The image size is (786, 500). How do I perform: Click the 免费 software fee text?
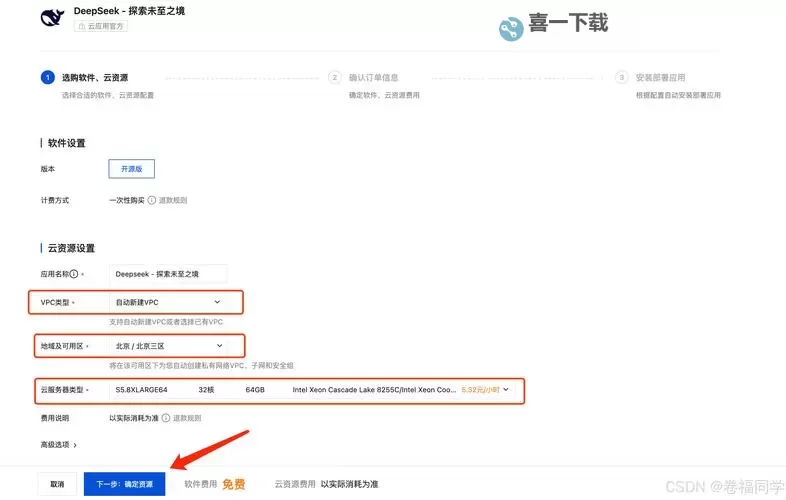pos(234,484)
